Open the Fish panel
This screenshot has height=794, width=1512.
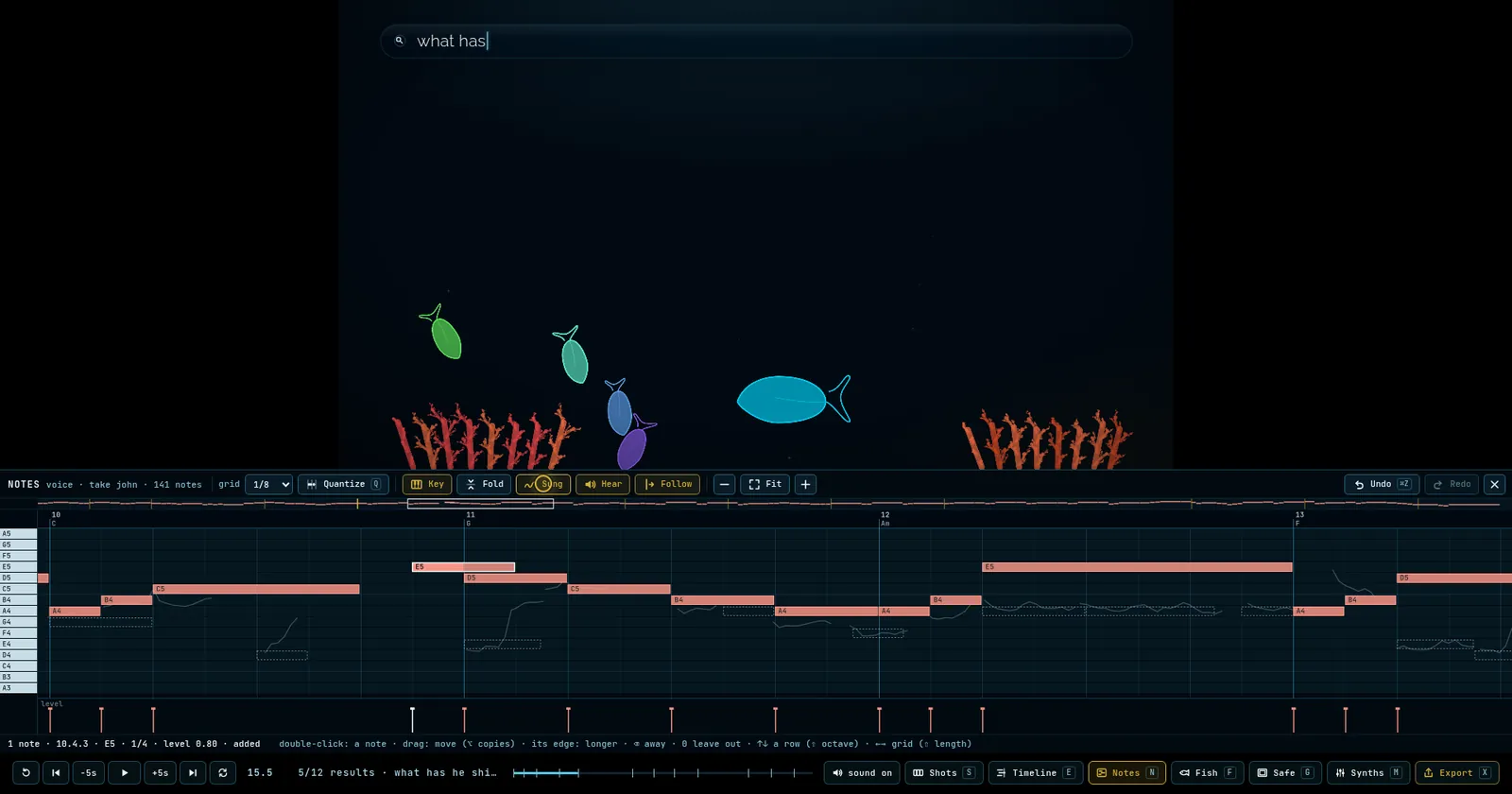tap(1208, 772)
